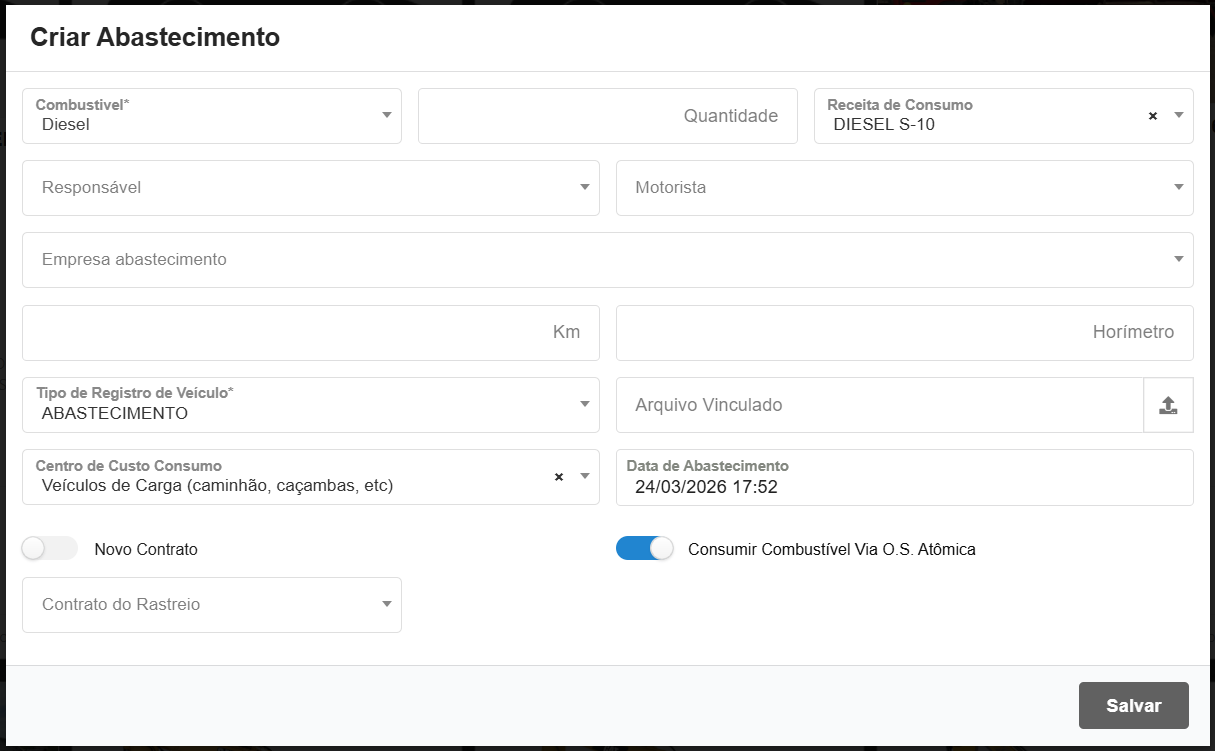
Task: Open the Responsável dropdown list
Action: coord(584,188)
